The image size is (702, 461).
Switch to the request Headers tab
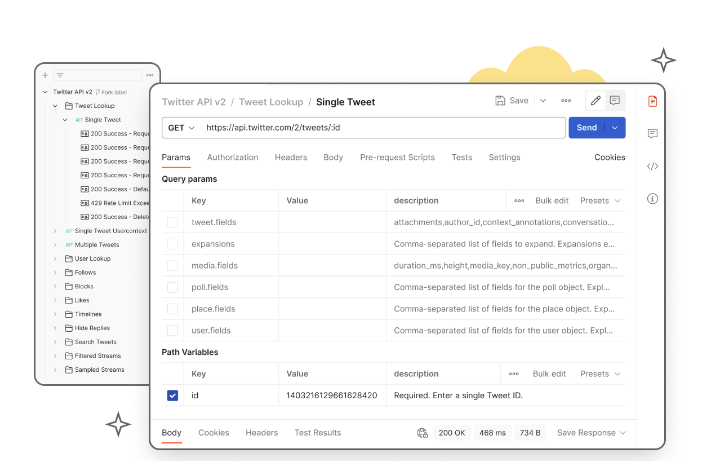(x=291, y=158)
